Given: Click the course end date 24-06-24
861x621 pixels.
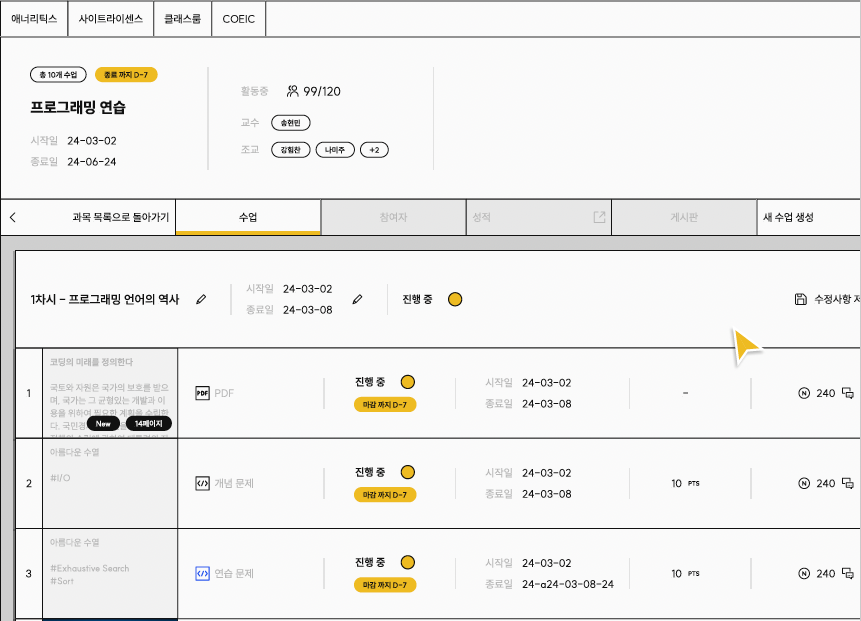Looking at the screenshot, I should [x=92, y=161].
